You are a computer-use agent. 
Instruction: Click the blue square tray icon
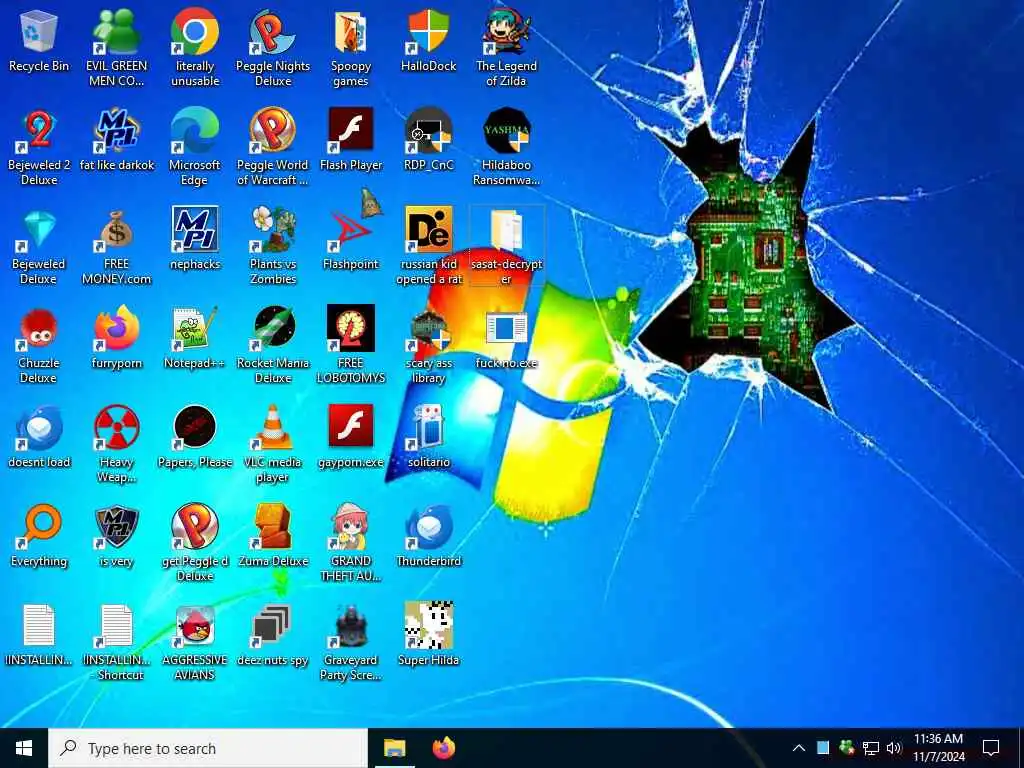point(823,748)
